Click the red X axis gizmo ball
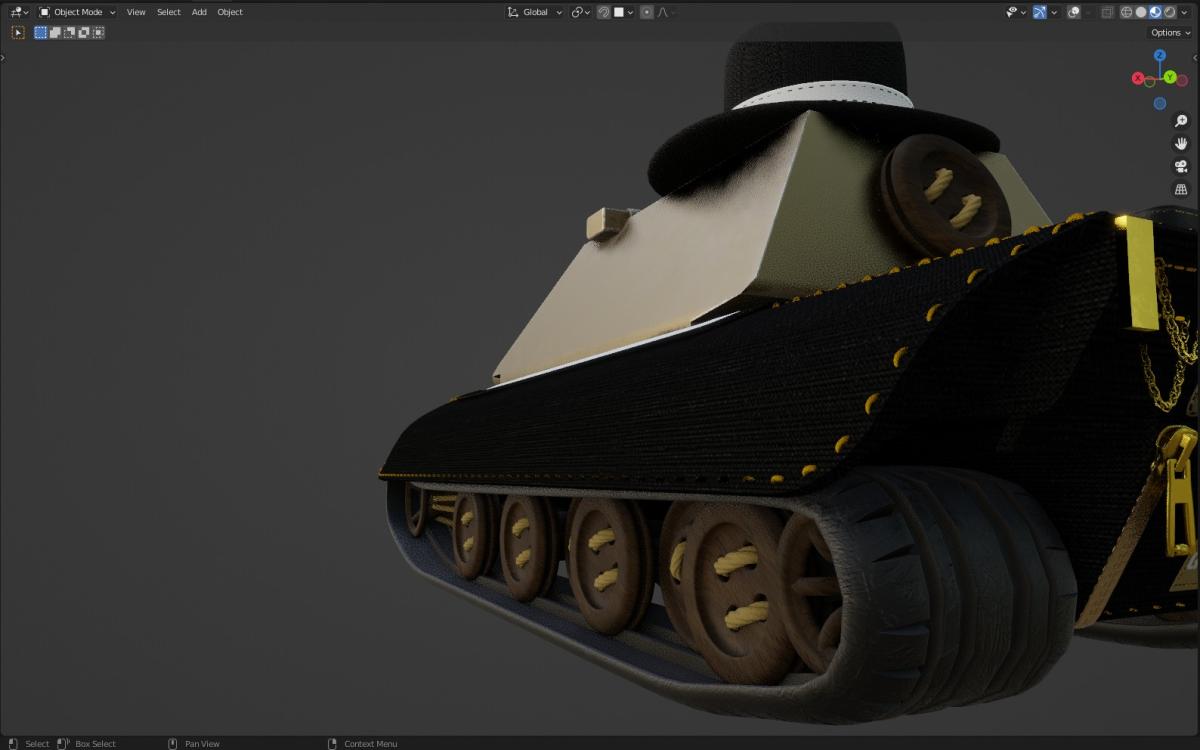This screenshot has width=1200, height=750. point(1138,78)
